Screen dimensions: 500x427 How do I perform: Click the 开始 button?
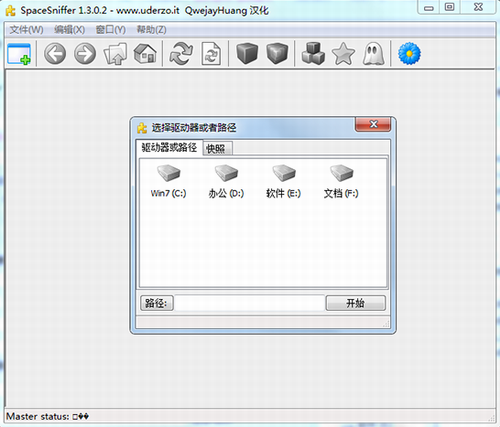point(355,303)
